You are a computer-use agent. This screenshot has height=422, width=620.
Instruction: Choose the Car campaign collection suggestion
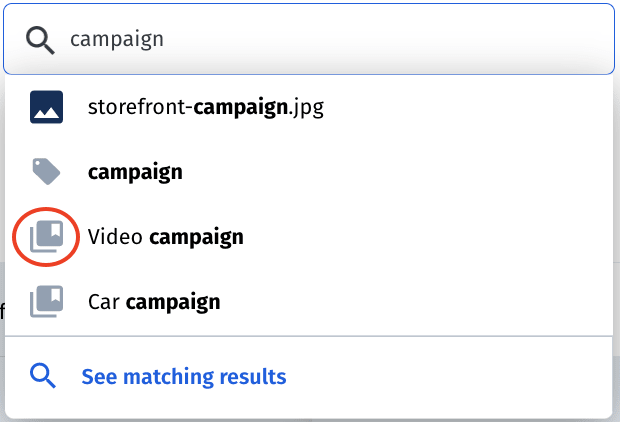pyautogui.click(x=309, y=301)
